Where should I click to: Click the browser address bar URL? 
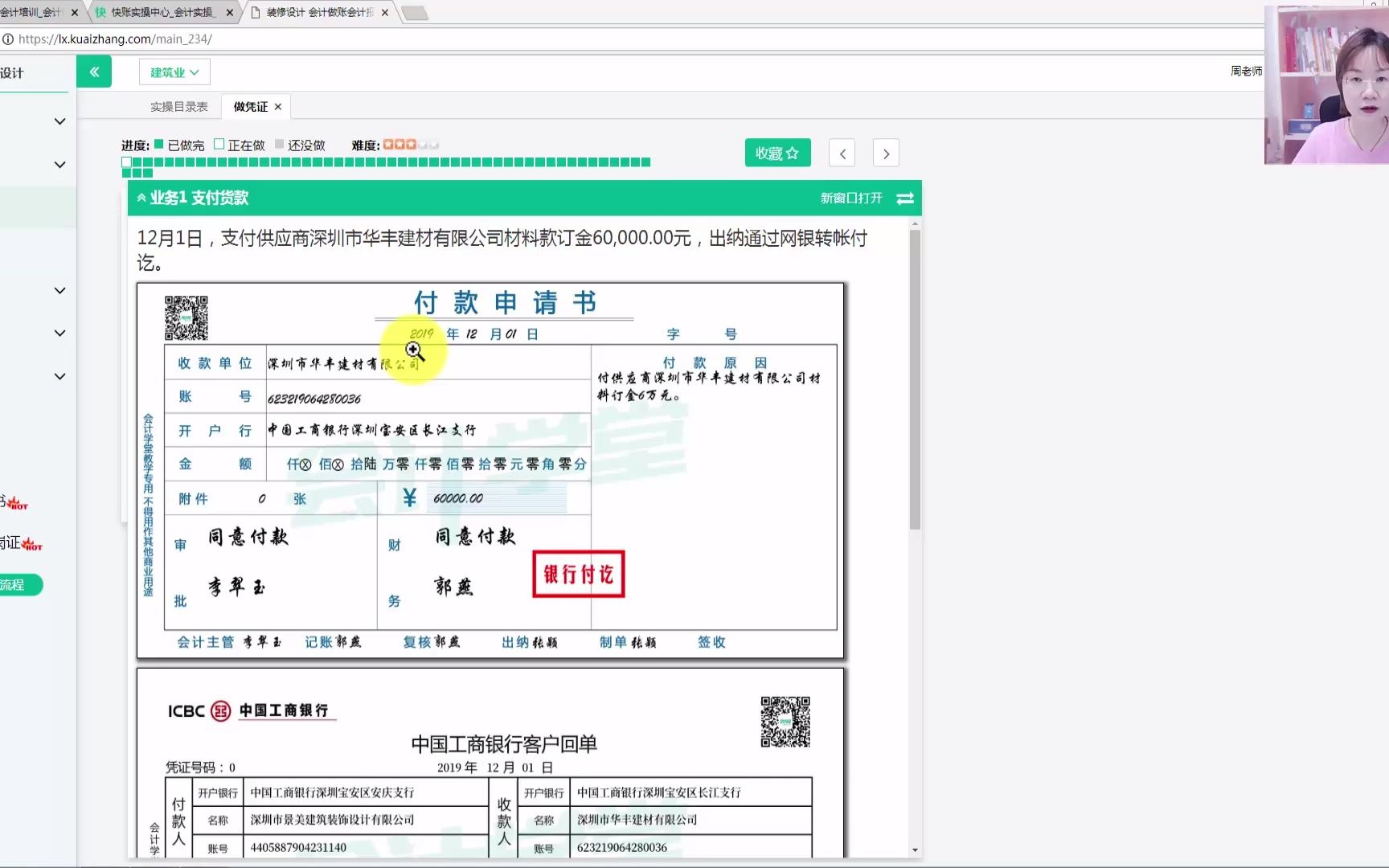(x=115, y=39)
